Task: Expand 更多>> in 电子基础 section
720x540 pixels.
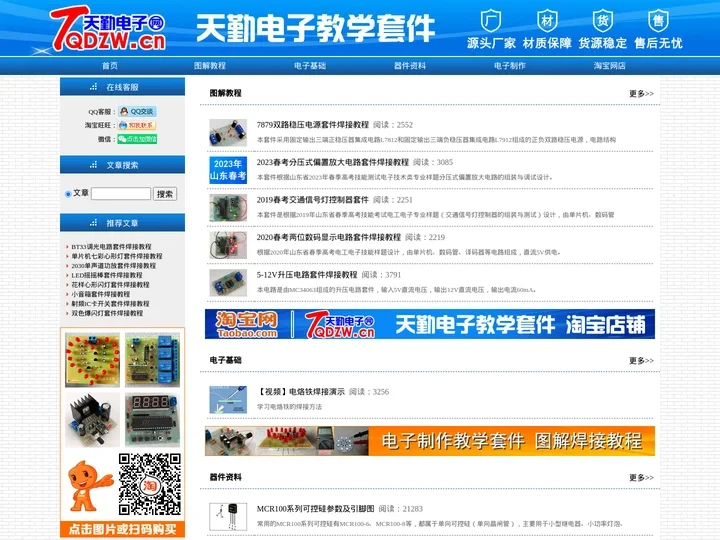Action: 641,361
